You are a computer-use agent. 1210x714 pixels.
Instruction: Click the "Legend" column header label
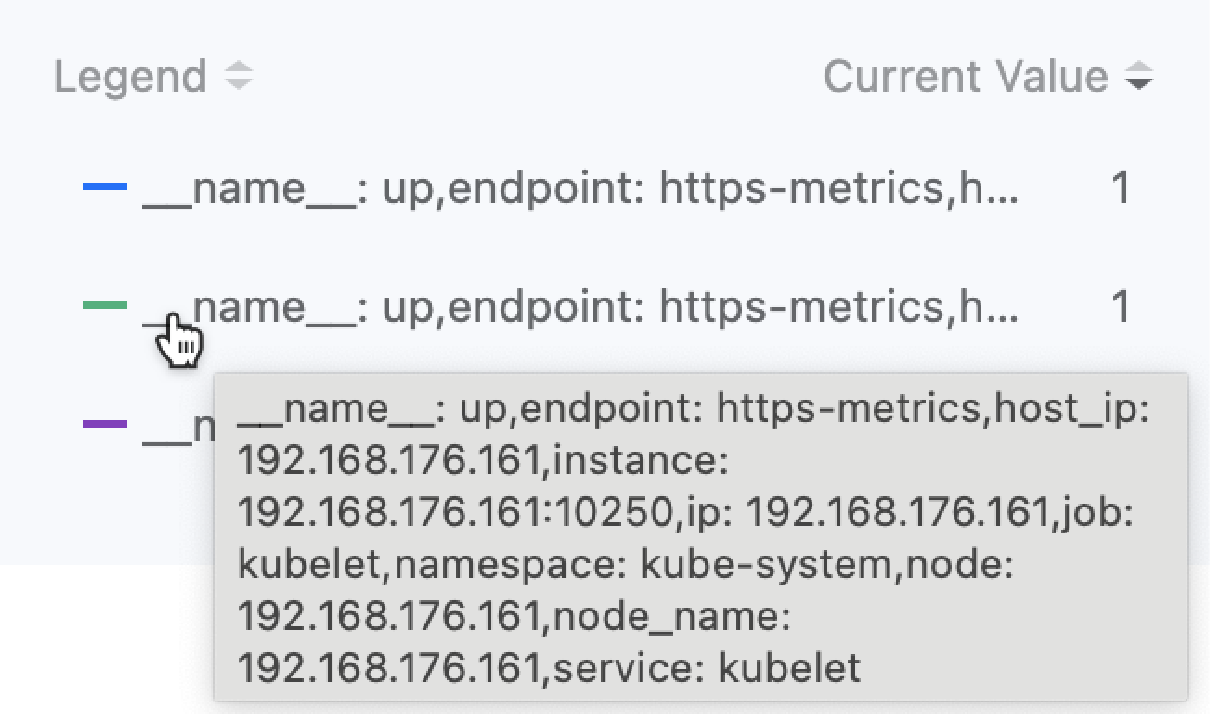pos(130,77)
